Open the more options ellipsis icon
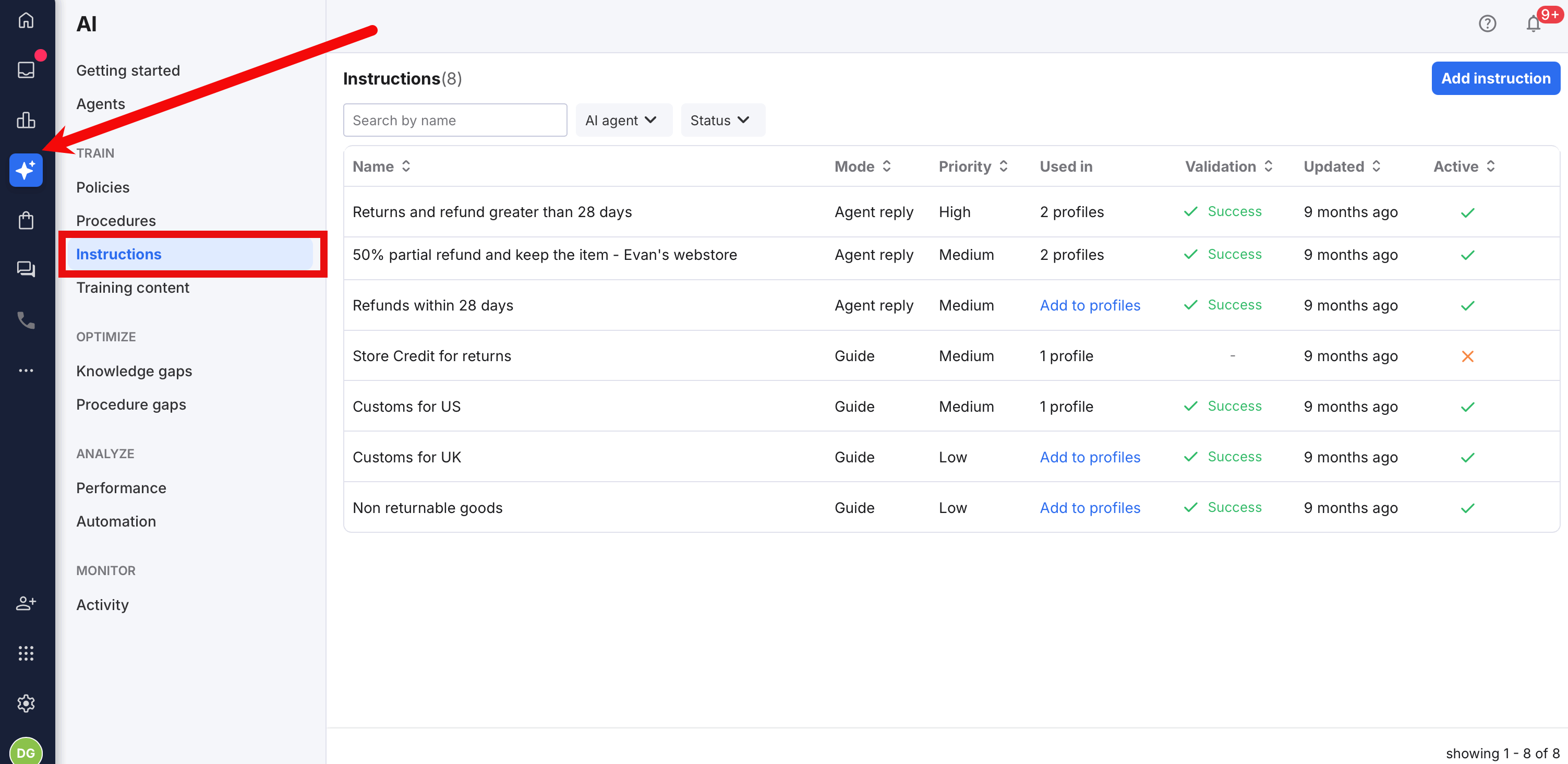Image resolution: width=1568 pixels, height=764 pixels. click(x=26, y=370)
